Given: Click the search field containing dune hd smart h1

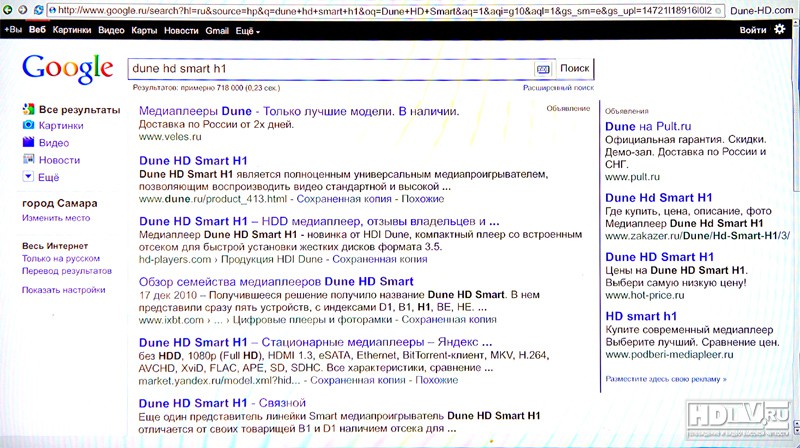Looking at the screenshot, I should 331,69.
